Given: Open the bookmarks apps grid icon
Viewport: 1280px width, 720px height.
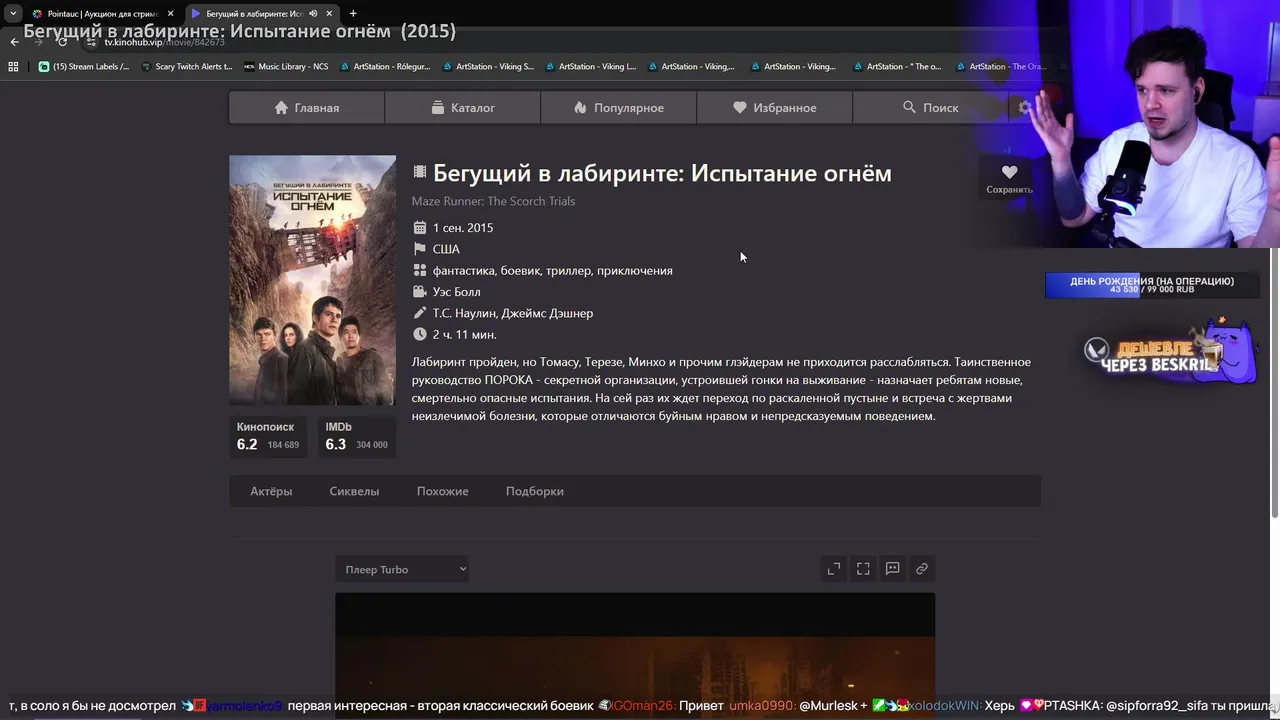Looking at the screenshot, I should [x=13, y=67].
